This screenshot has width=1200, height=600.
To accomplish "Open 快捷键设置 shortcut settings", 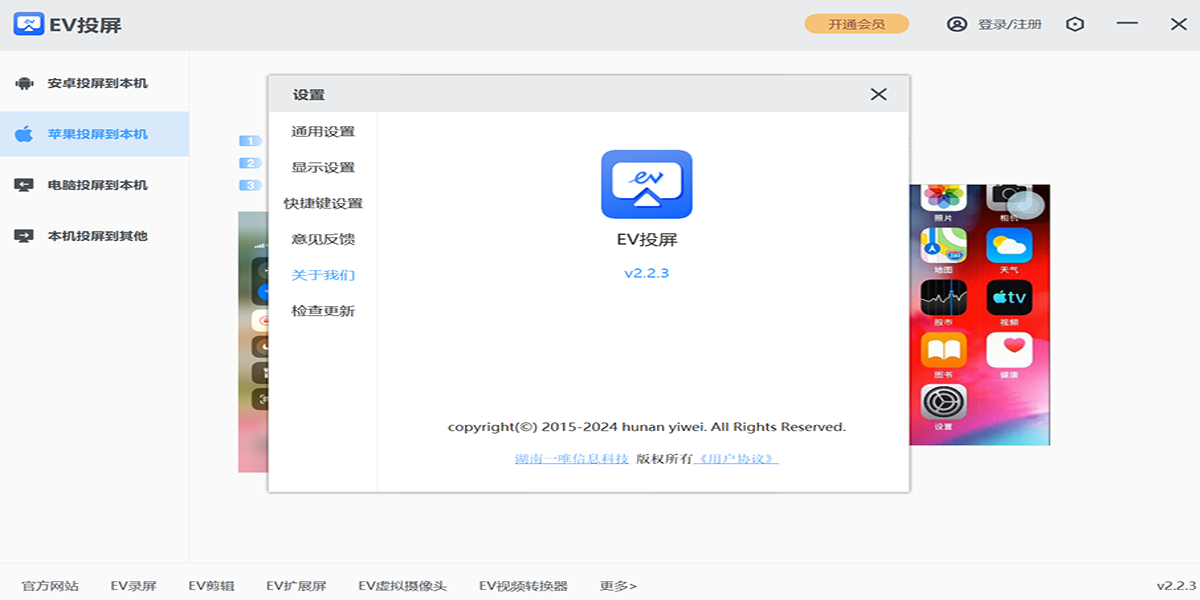I will [x=323, y=203].
